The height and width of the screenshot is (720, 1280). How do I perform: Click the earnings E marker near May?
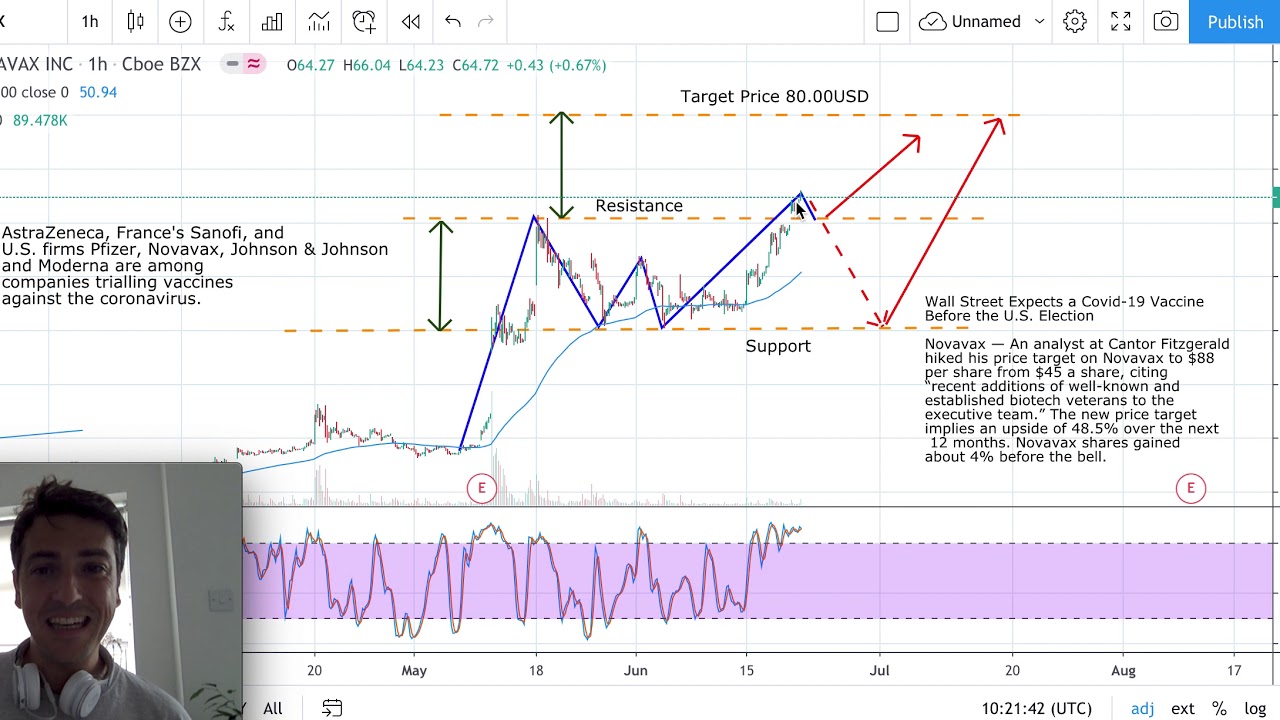point(481,488)
